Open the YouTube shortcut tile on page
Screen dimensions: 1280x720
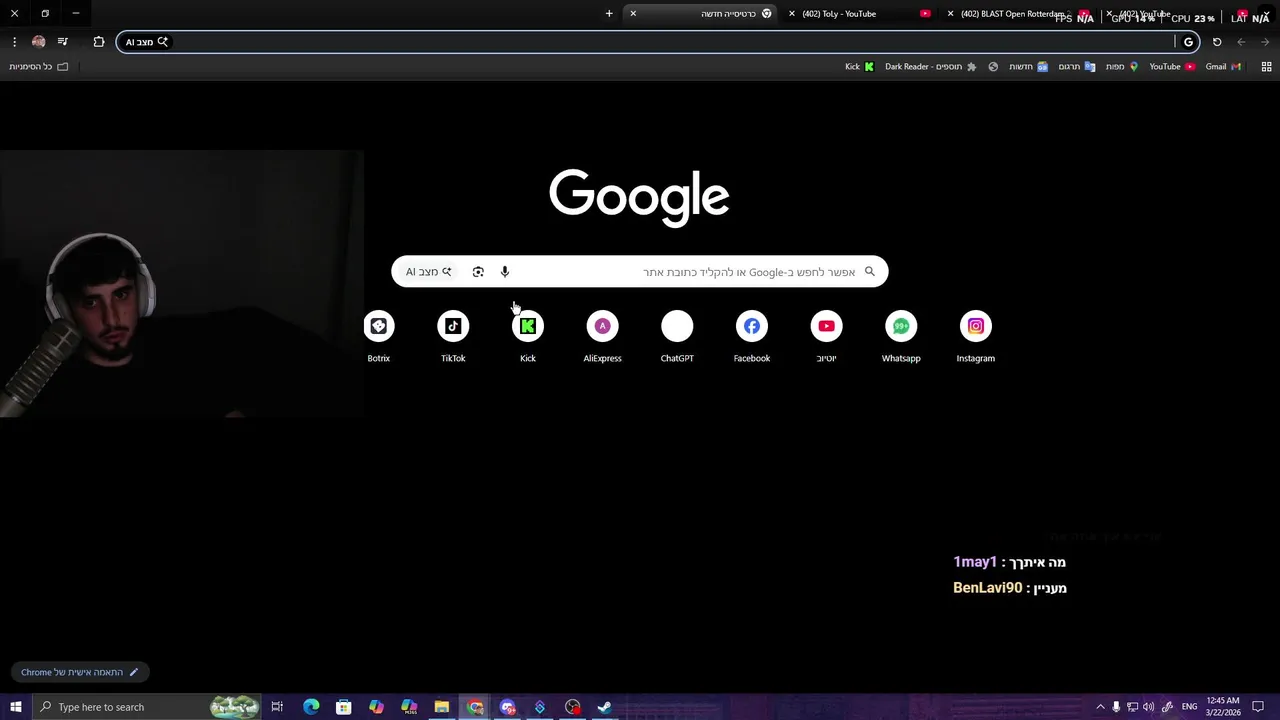point(826,337)
